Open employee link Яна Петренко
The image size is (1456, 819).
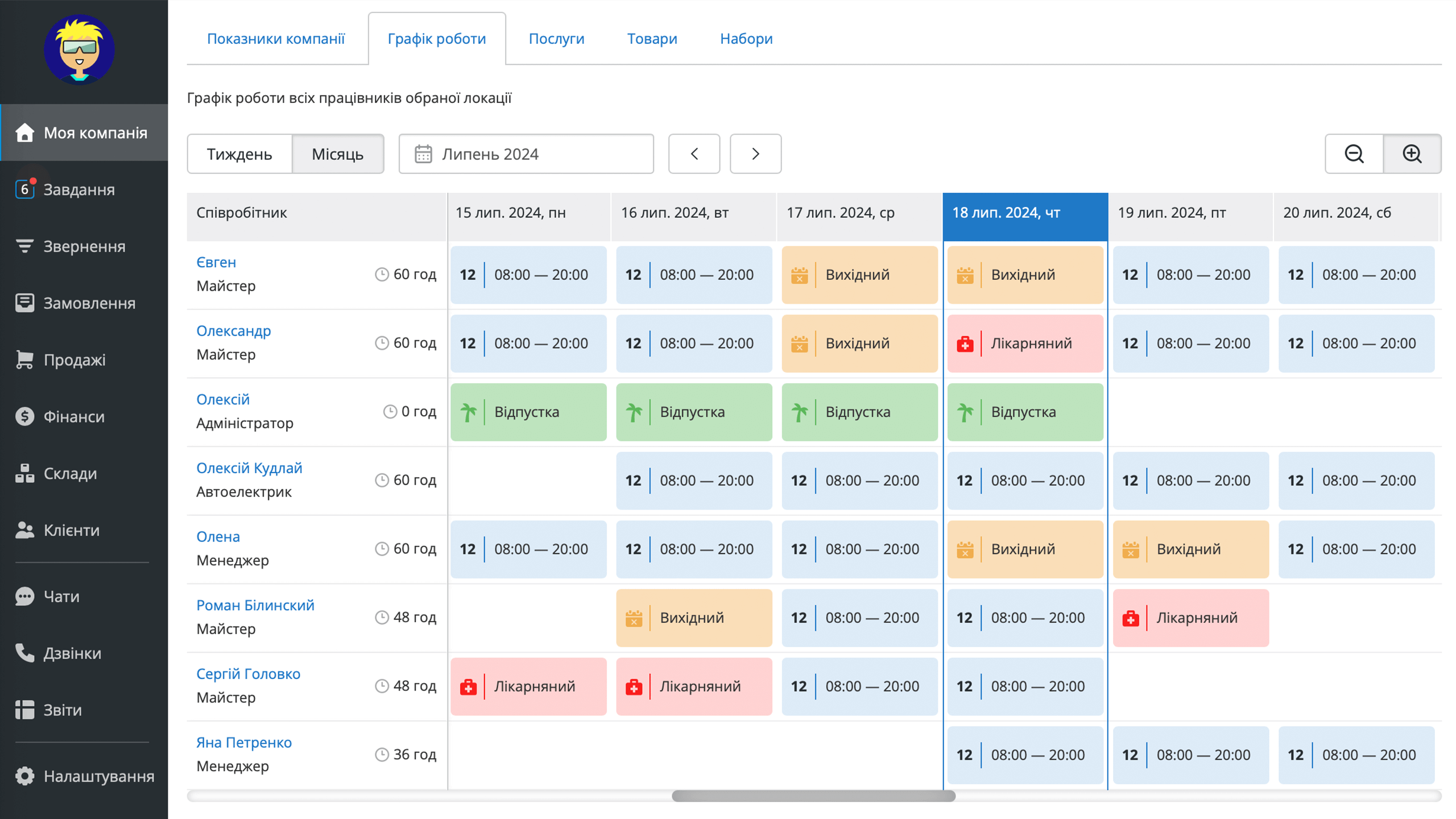[x=244, y=742]
